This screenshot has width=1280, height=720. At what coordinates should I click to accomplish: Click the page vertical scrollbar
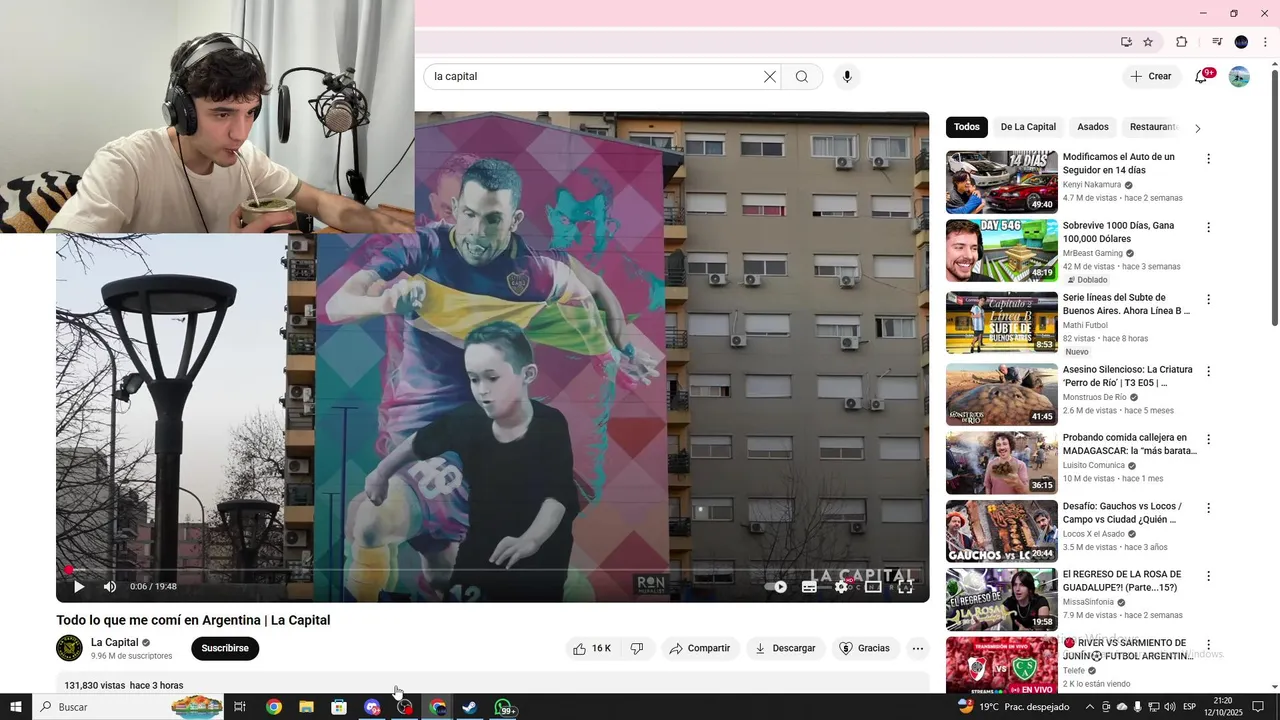coord(1274,198)
